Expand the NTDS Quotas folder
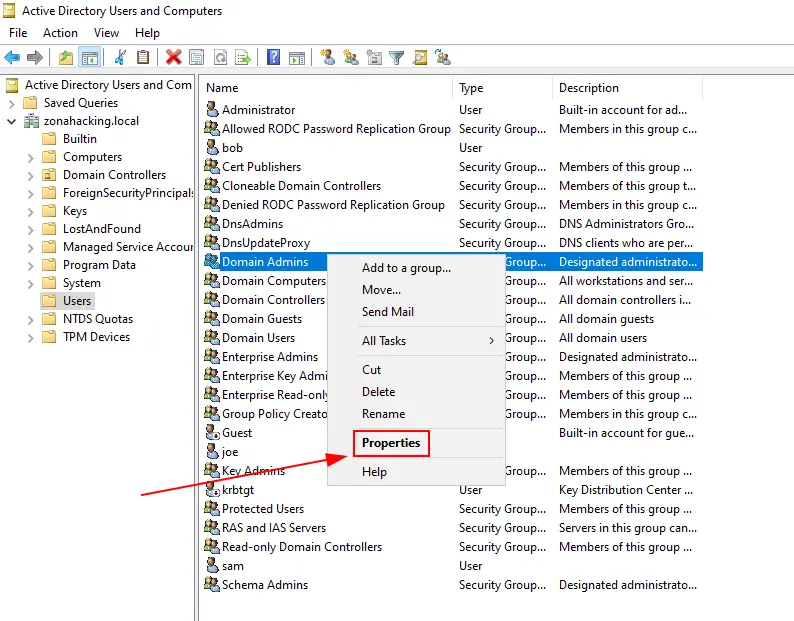The height and width of the screenshot is (621, 794). [x=29, y=319]
